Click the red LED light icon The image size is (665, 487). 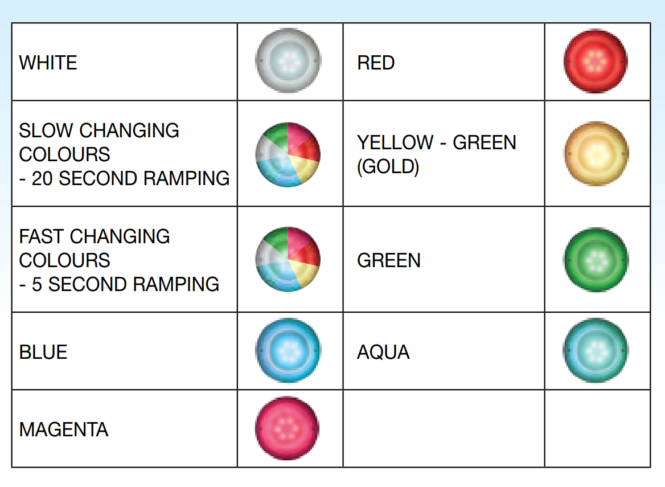596,61
